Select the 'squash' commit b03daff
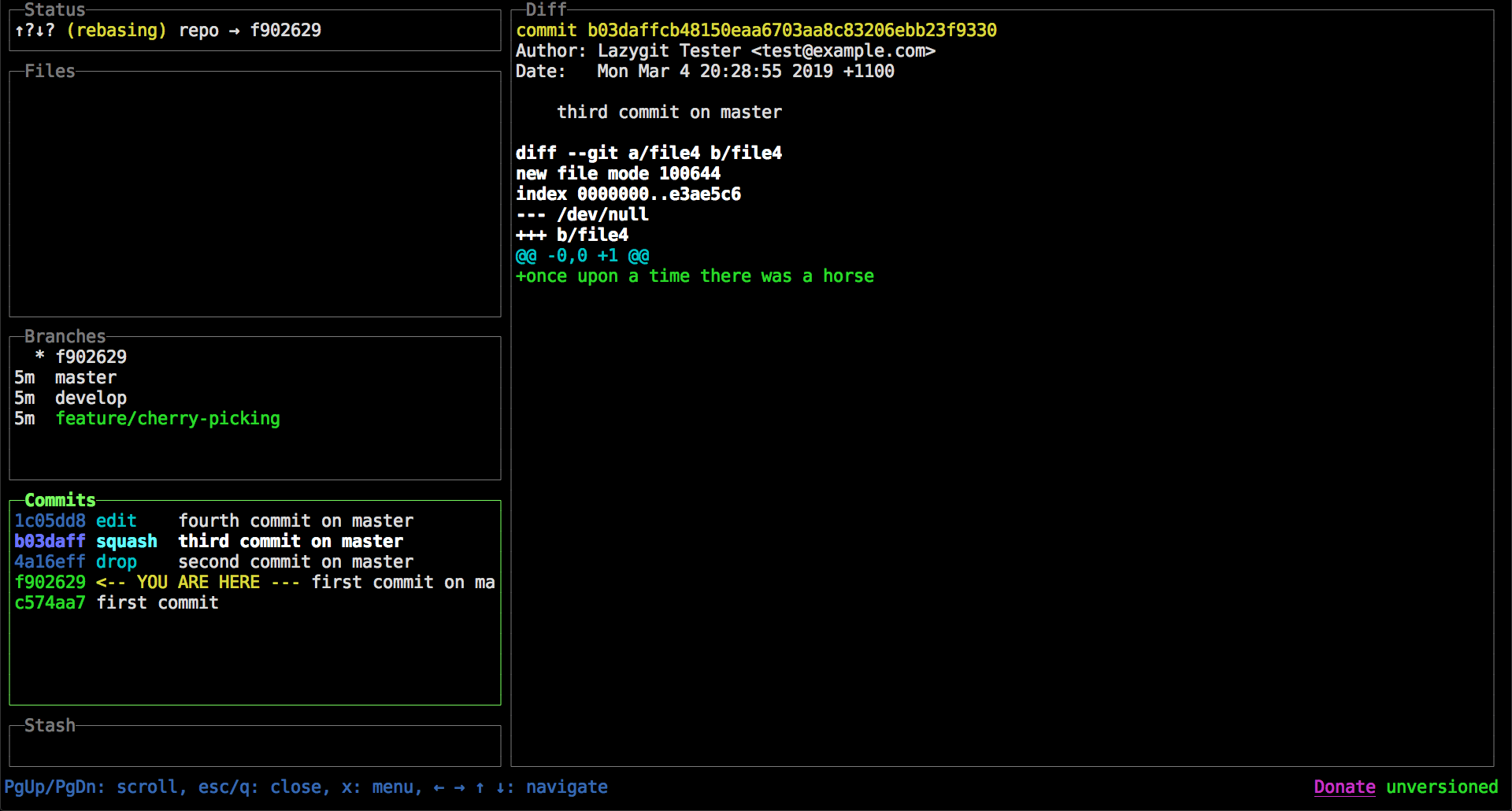 (x=209, y=541)
